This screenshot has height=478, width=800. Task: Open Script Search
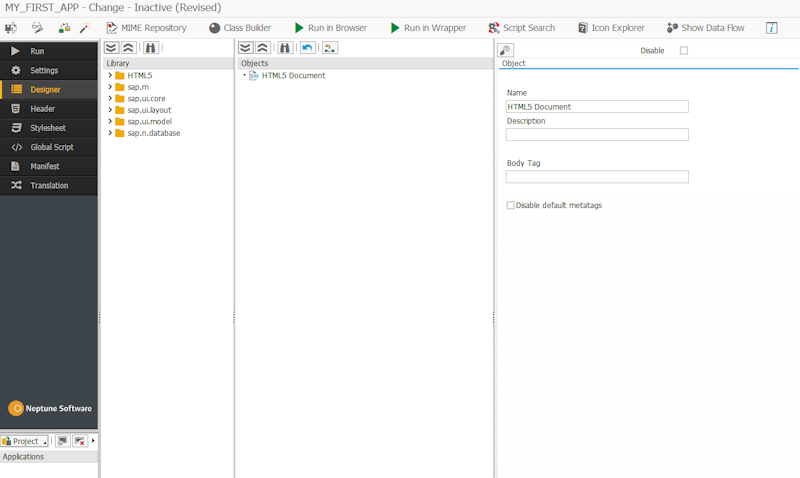(521, 28)
